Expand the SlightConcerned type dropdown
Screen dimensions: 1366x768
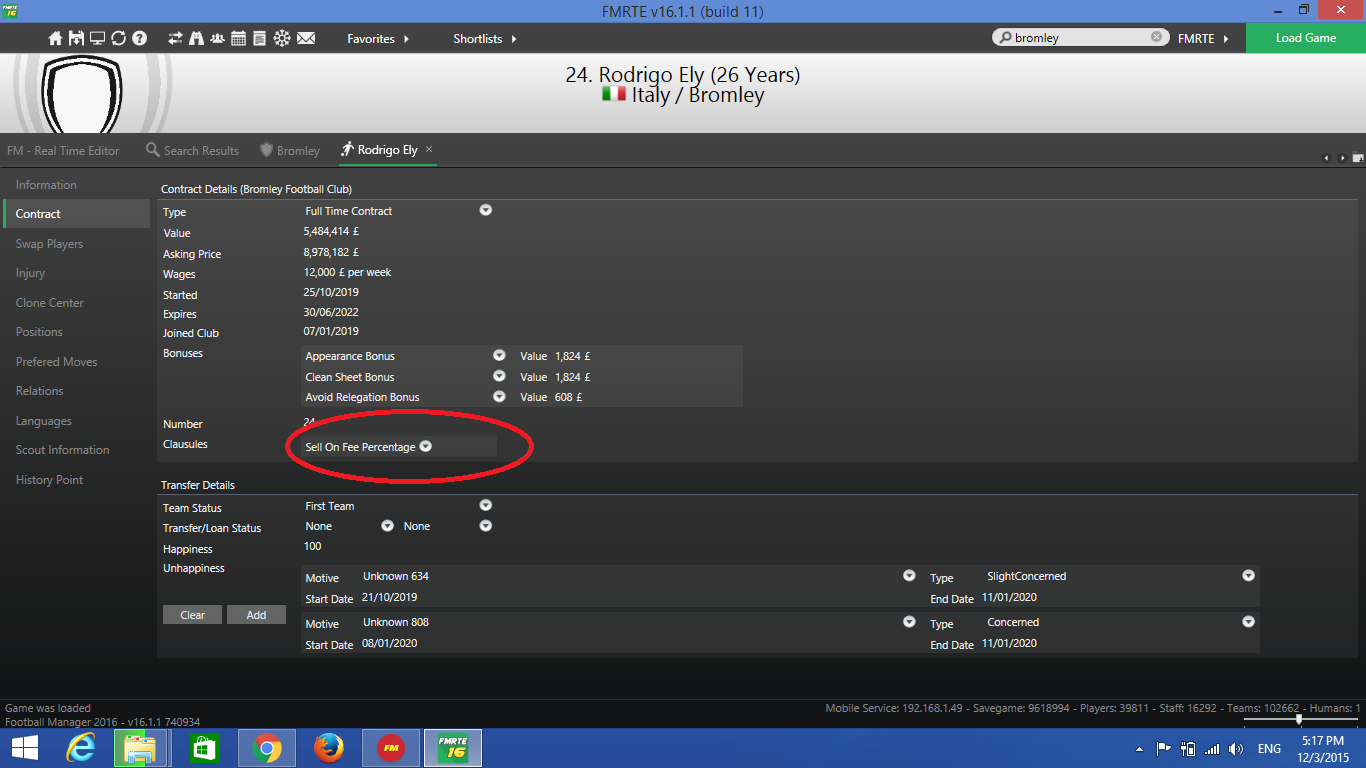(1248, 575)
